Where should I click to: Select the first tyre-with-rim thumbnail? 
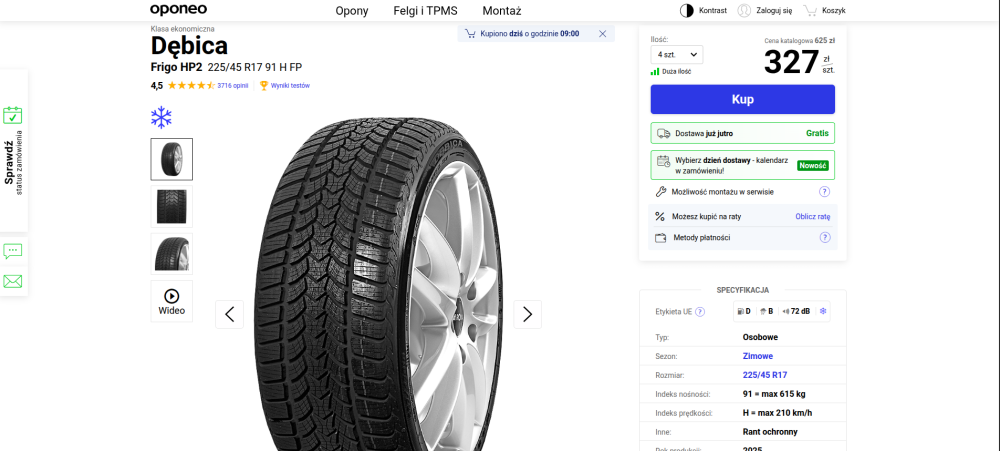click(x=172, y=159)
